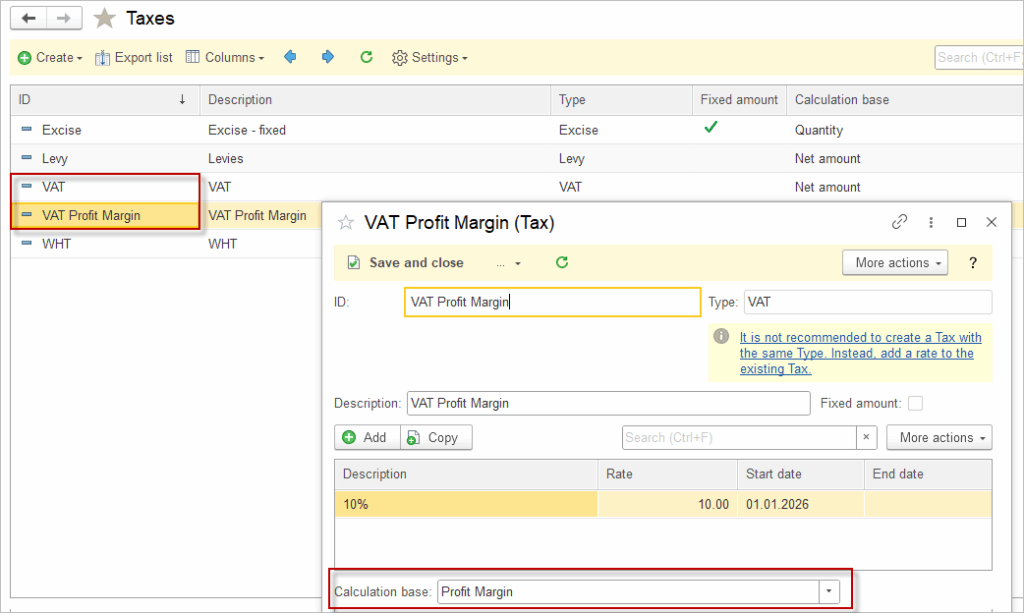Click Save and close button
1024x613 pixels.
pos(406,263)
